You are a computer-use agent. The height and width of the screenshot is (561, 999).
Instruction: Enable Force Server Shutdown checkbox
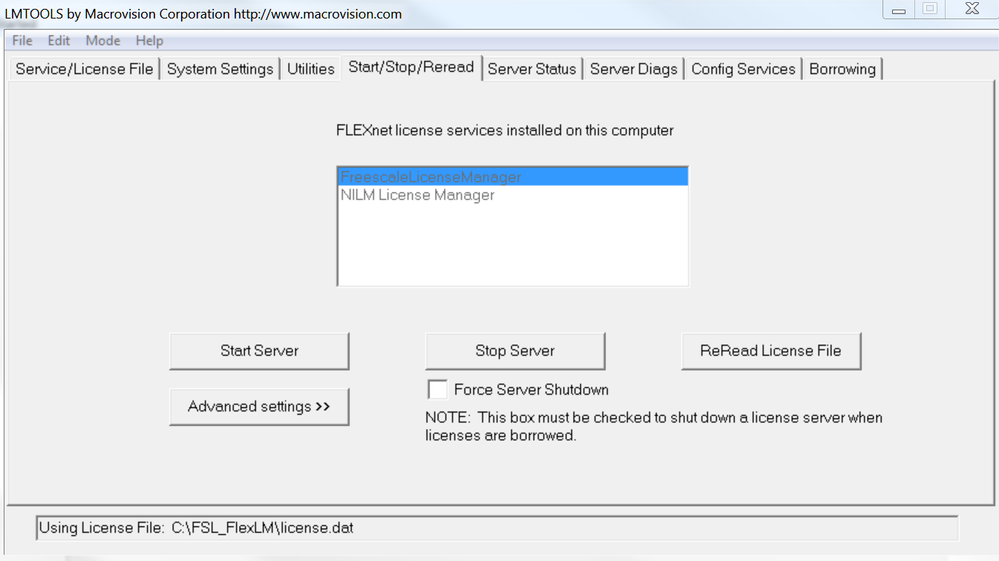point(438,389)
